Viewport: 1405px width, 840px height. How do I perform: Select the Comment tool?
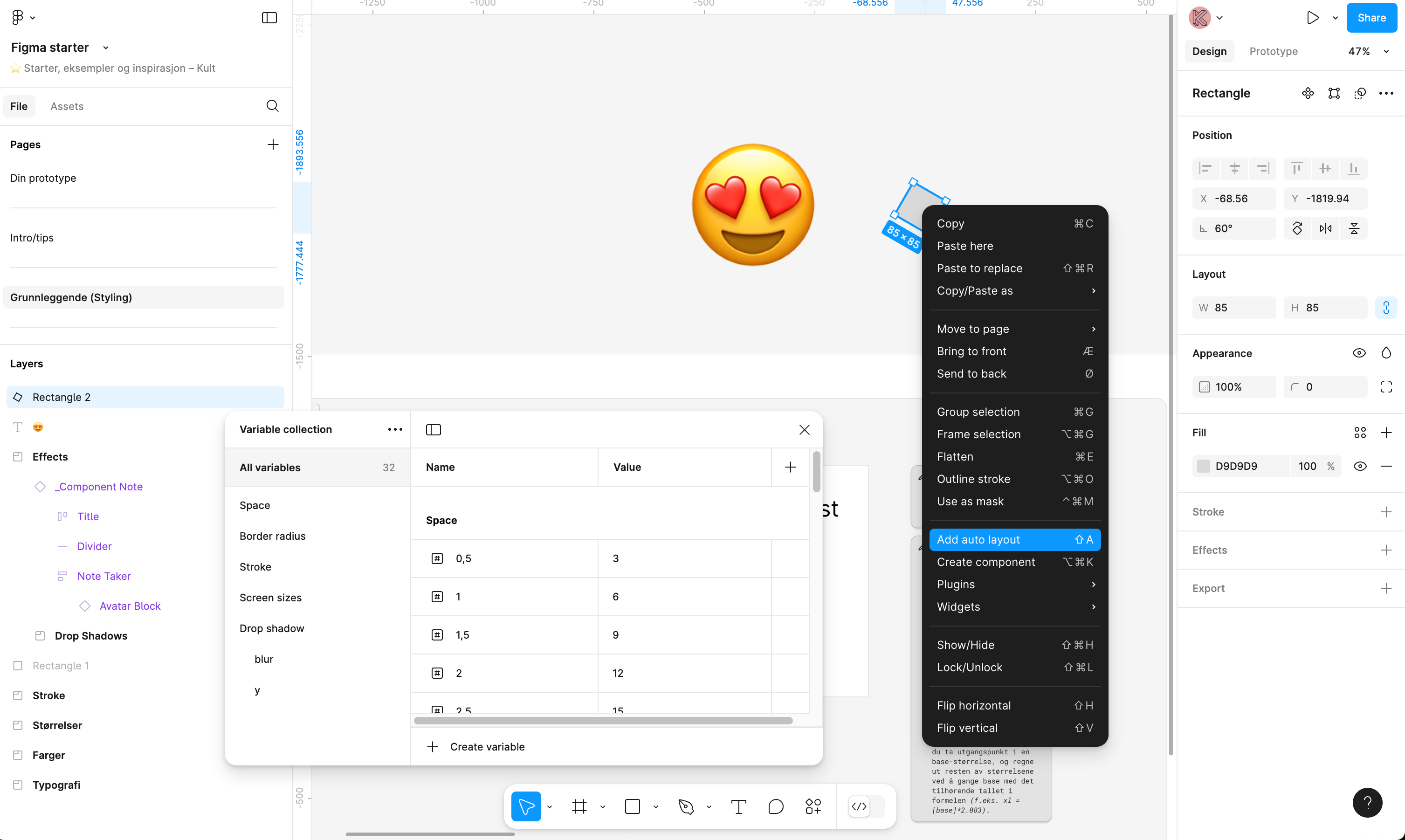tap(776, 806)
